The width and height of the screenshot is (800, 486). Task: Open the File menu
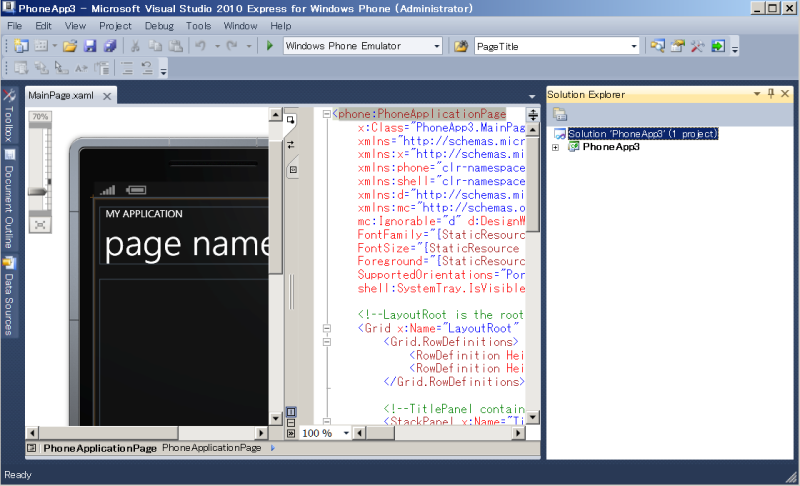click(x=14, y=26)
